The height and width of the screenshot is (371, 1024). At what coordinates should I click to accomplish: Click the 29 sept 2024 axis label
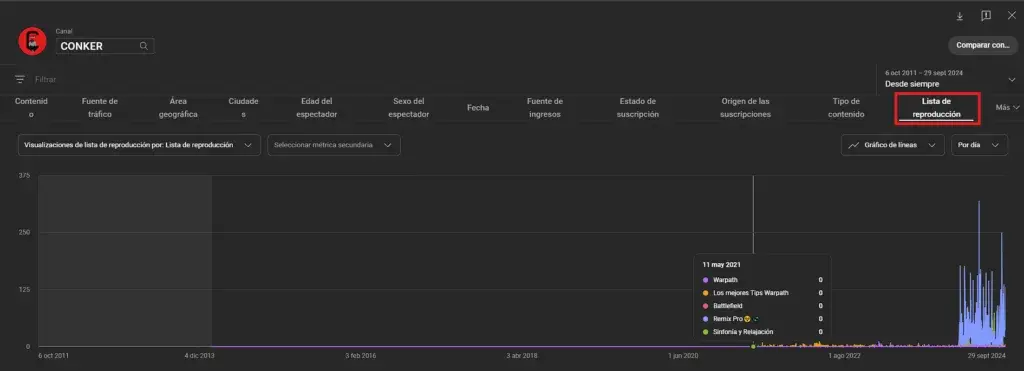tap(987, 356)
